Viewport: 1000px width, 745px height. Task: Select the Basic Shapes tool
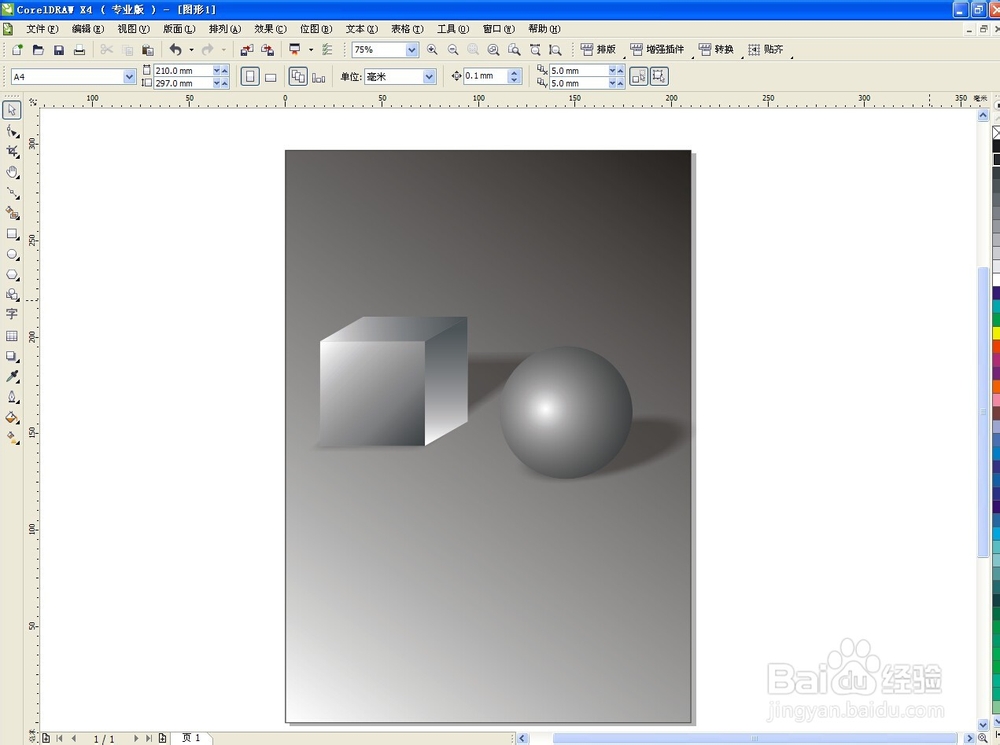tap(12, 295)
